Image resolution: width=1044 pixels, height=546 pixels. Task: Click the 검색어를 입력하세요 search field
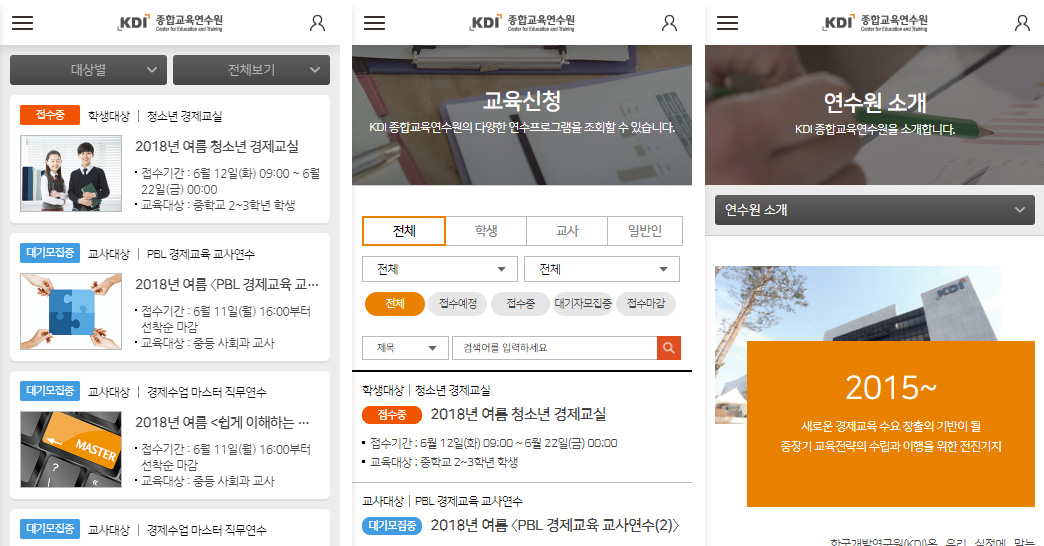(x=555, y=348)
